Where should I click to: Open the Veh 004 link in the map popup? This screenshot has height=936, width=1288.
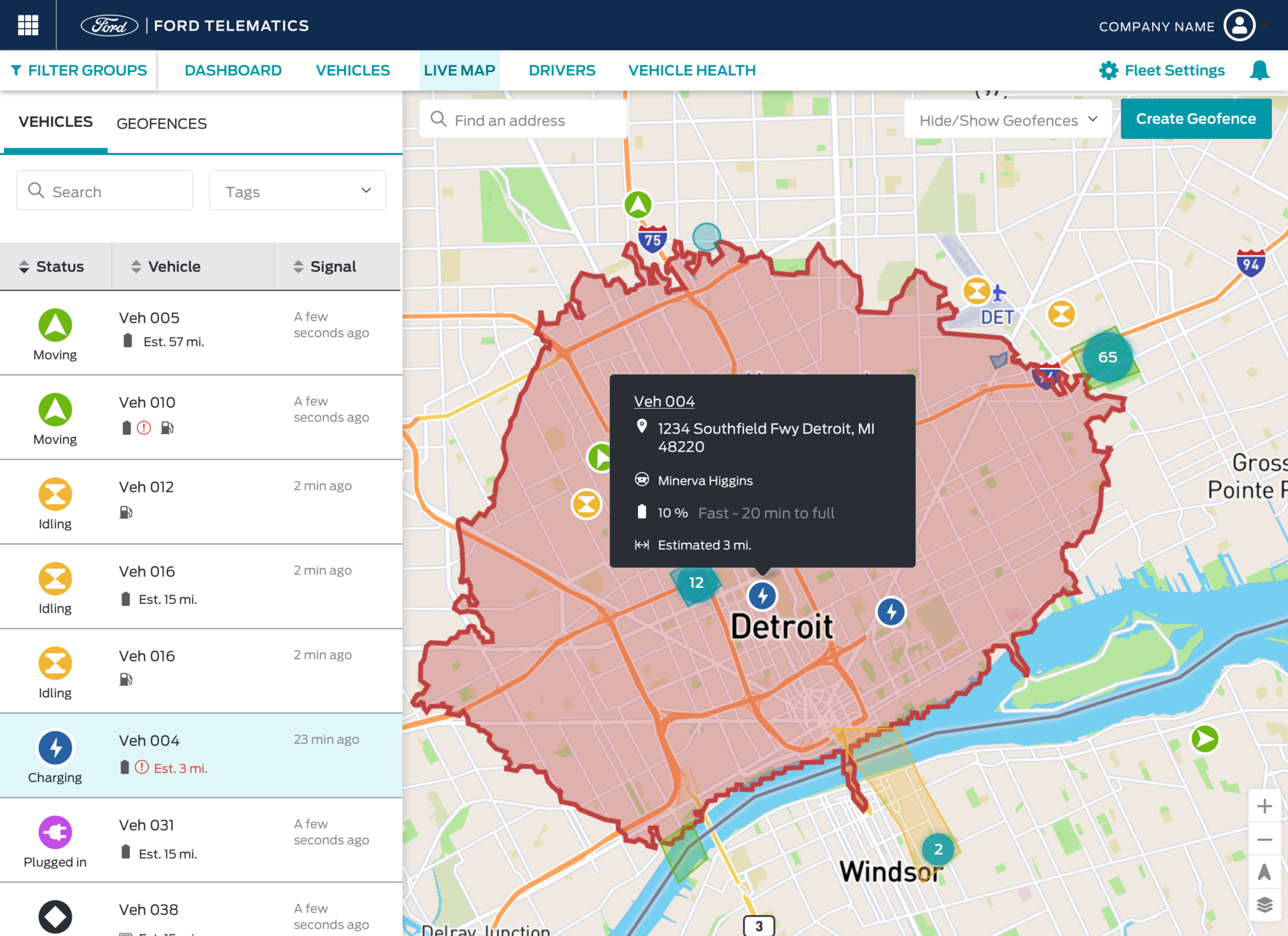[664, 401]
